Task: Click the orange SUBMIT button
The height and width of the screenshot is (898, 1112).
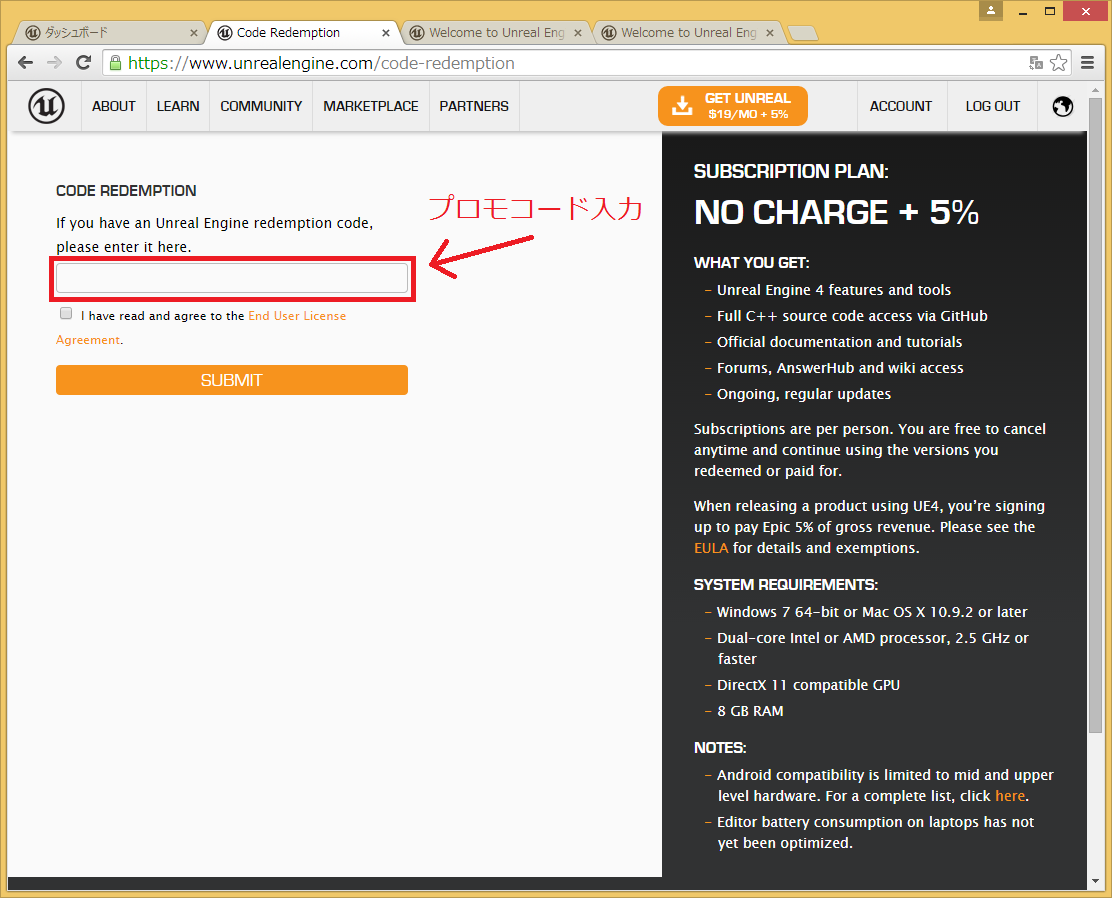Action: pos(232,380)
